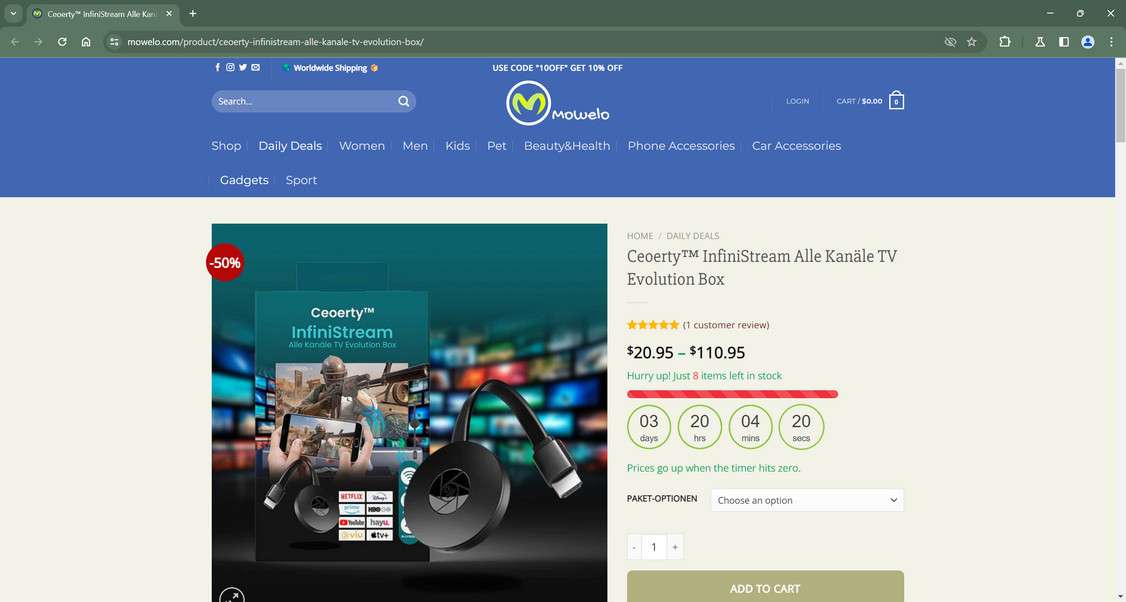Open the email contact icon

[x=254, y=67]
